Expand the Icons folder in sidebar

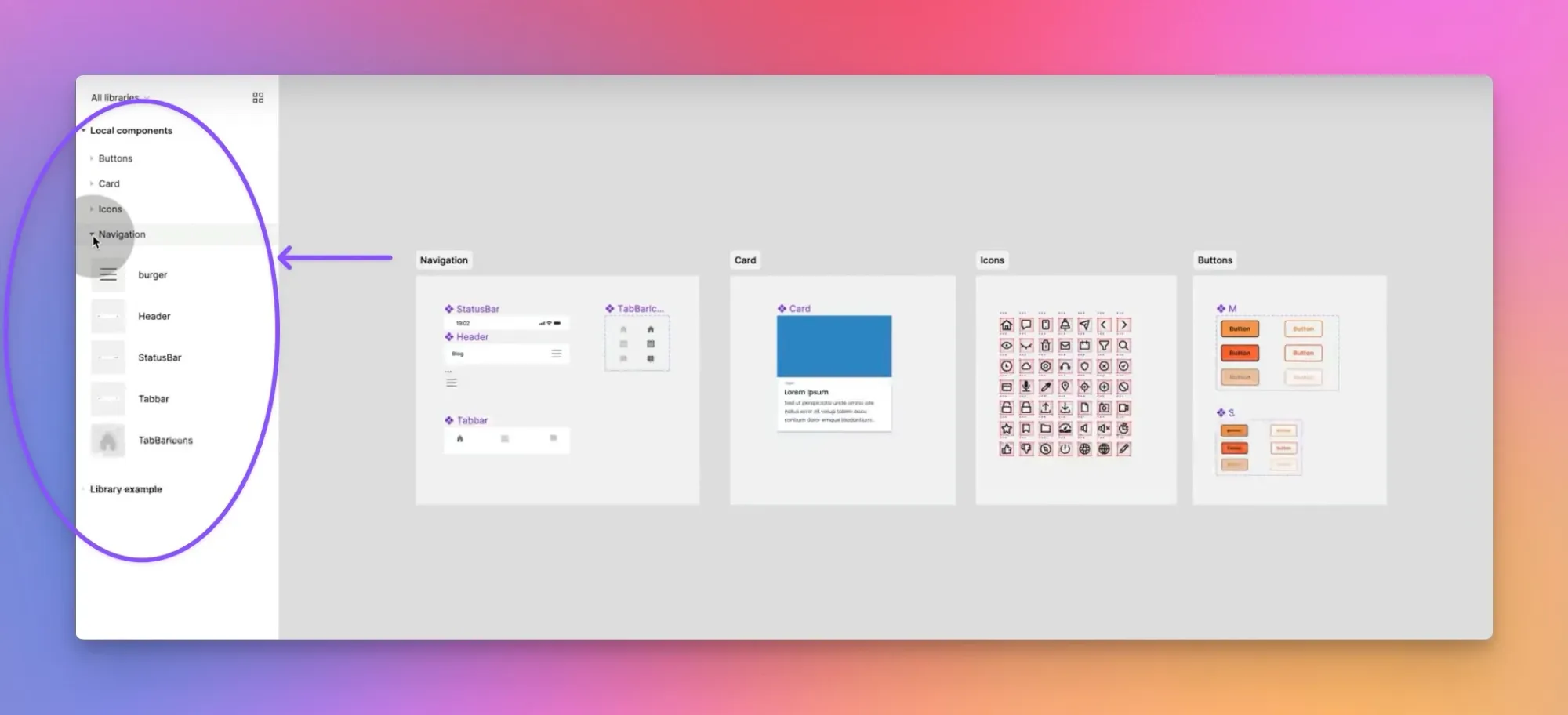(110, 209)
